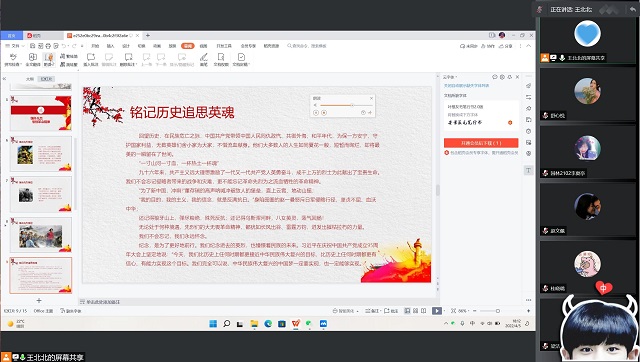This screenshot has height=362, width=640.
Task: Click the undo arrow icon
Action: tap(64, 46)
